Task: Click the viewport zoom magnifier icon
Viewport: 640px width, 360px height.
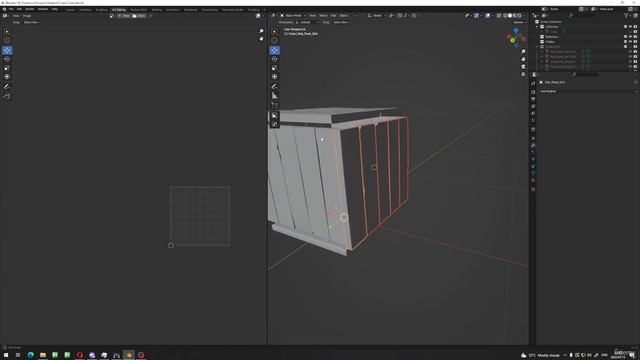Action: [x=523, y=52]
